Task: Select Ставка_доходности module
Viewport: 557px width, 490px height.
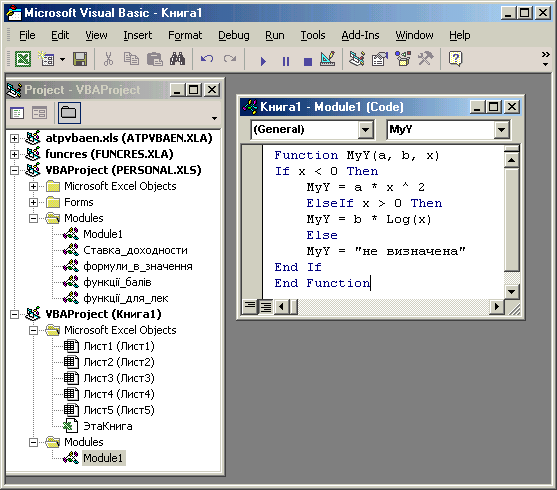Action: [135, 250]
